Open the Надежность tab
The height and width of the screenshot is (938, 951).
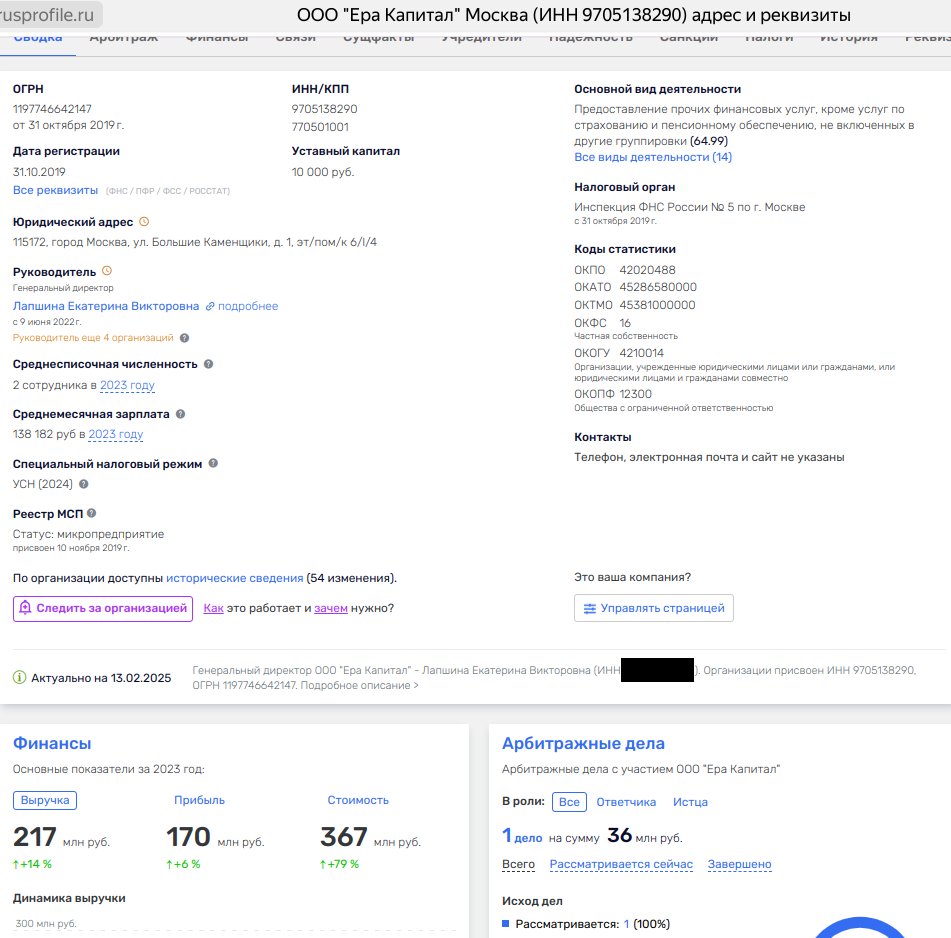(x=591, y=39)
